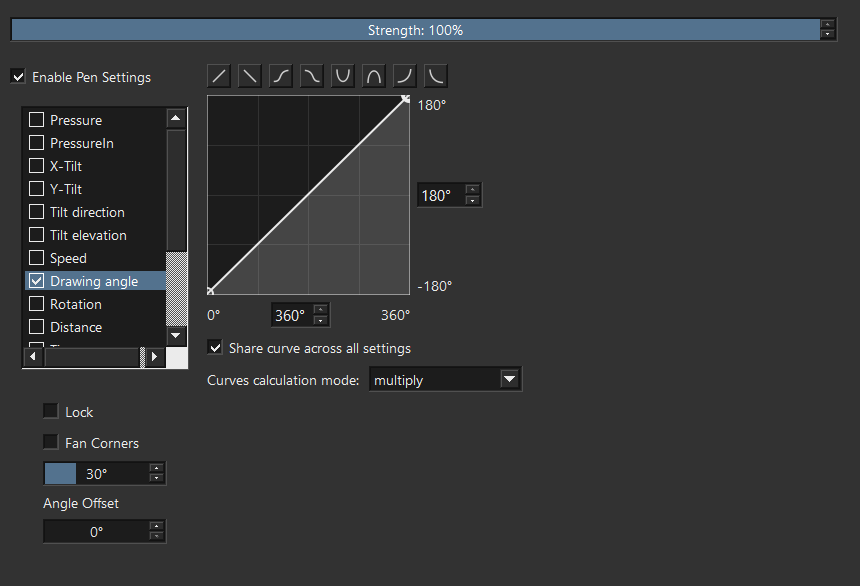
Task: Apply the rising S-curve preset
Action: coord(282,76)
